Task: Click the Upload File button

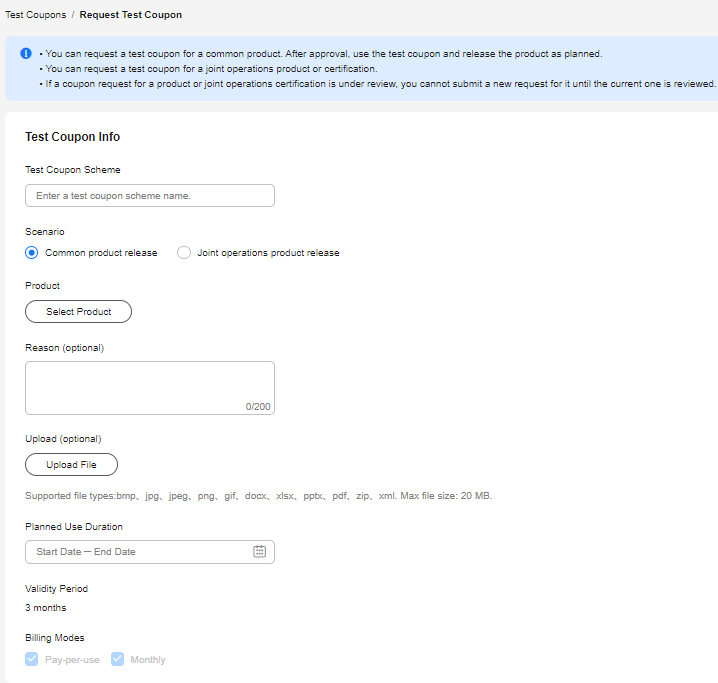Action: pos(71,465)
